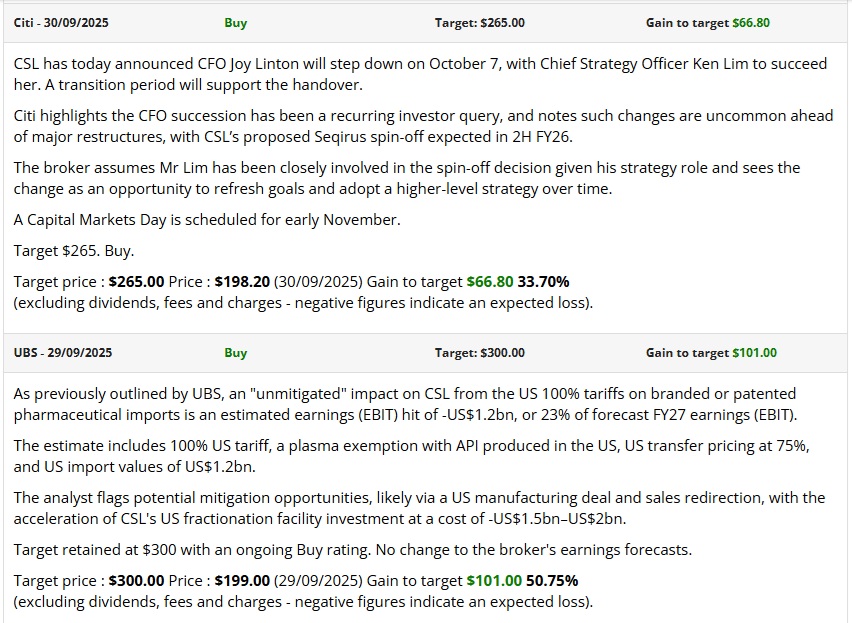Viewport: 852px width, 623px height.
Task: Click Gain to target $66.80 in header
Action: [707, 22]
